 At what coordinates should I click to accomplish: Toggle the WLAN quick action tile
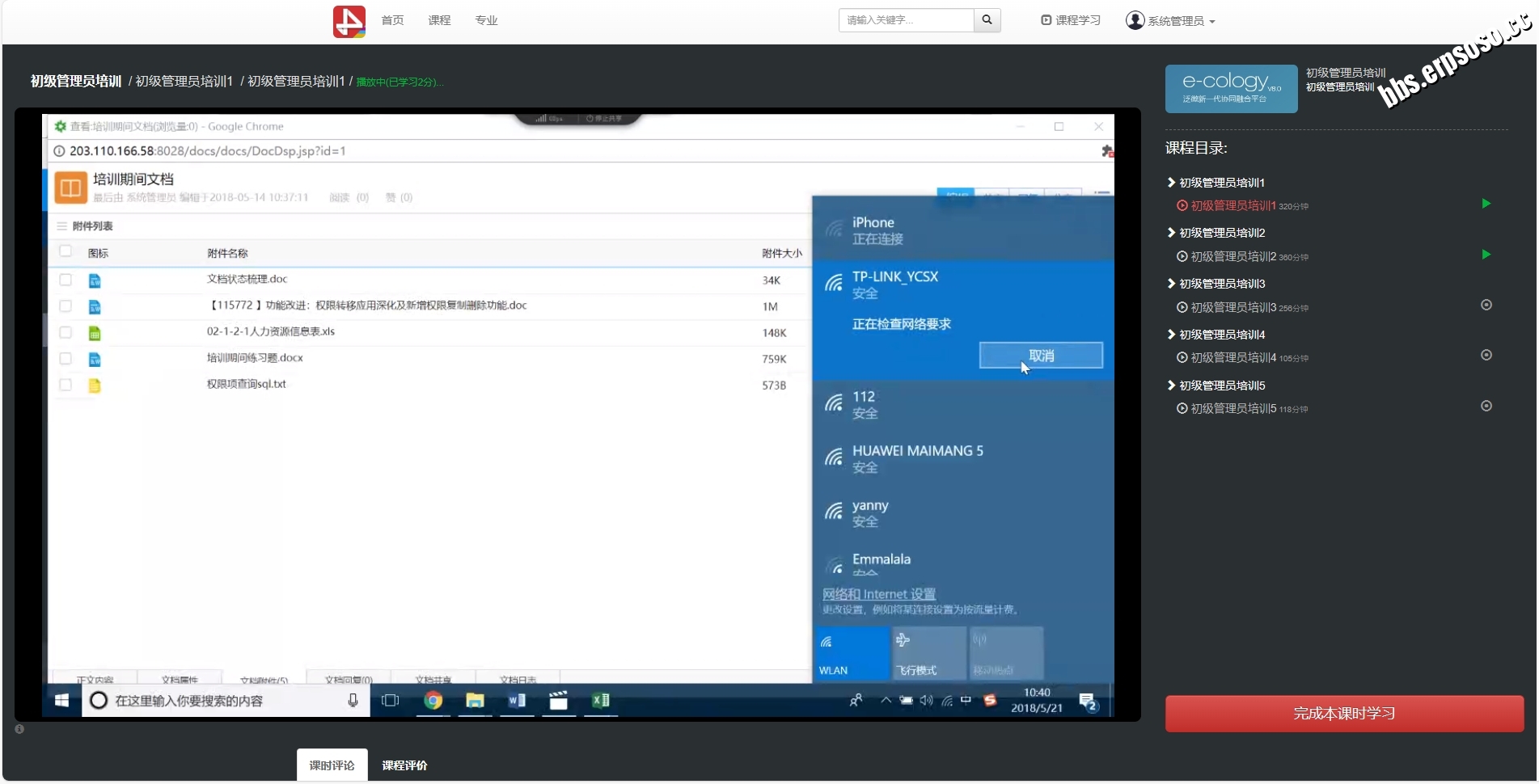(852, 653)
